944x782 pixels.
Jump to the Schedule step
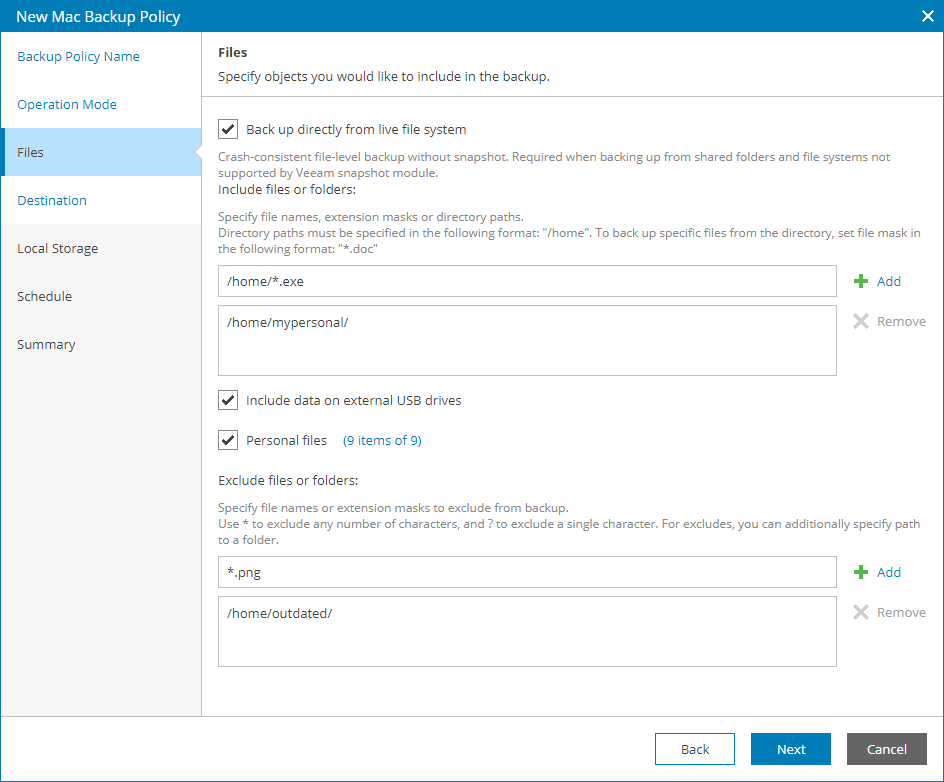pyautogui.click(x=44, y=297)
